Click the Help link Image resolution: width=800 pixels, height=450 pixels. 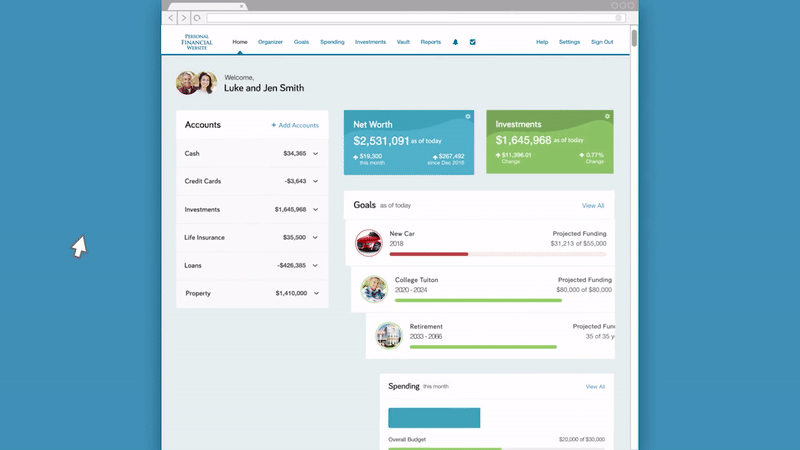tap(542, 42)
